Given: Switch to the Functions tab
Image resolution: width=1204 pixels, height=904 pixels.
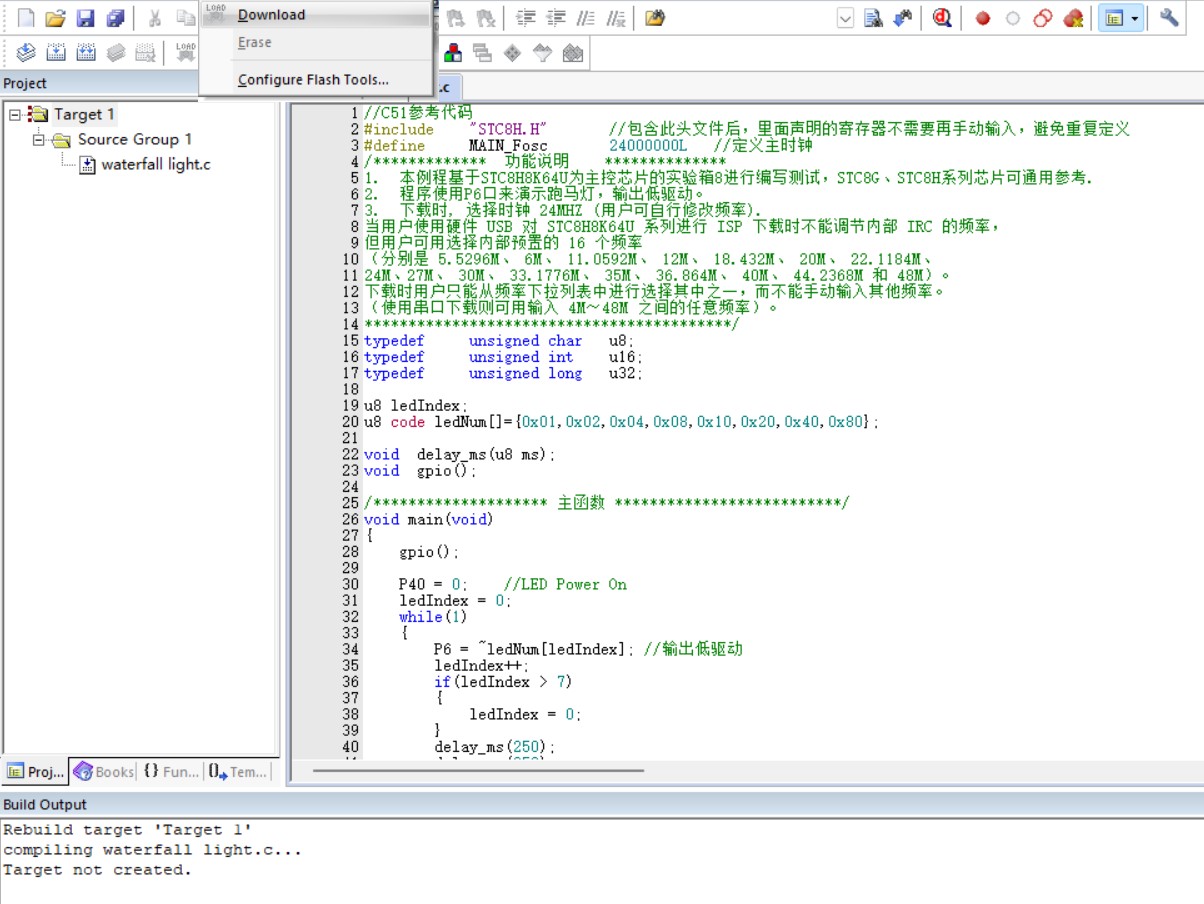Looking at the screenshot, I should [x=171, y=771].
